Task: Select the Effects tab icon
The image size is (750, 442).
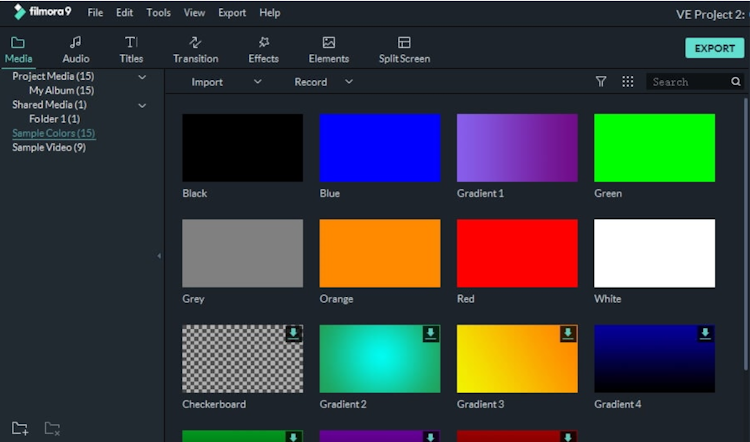Action: coord(264,43)
